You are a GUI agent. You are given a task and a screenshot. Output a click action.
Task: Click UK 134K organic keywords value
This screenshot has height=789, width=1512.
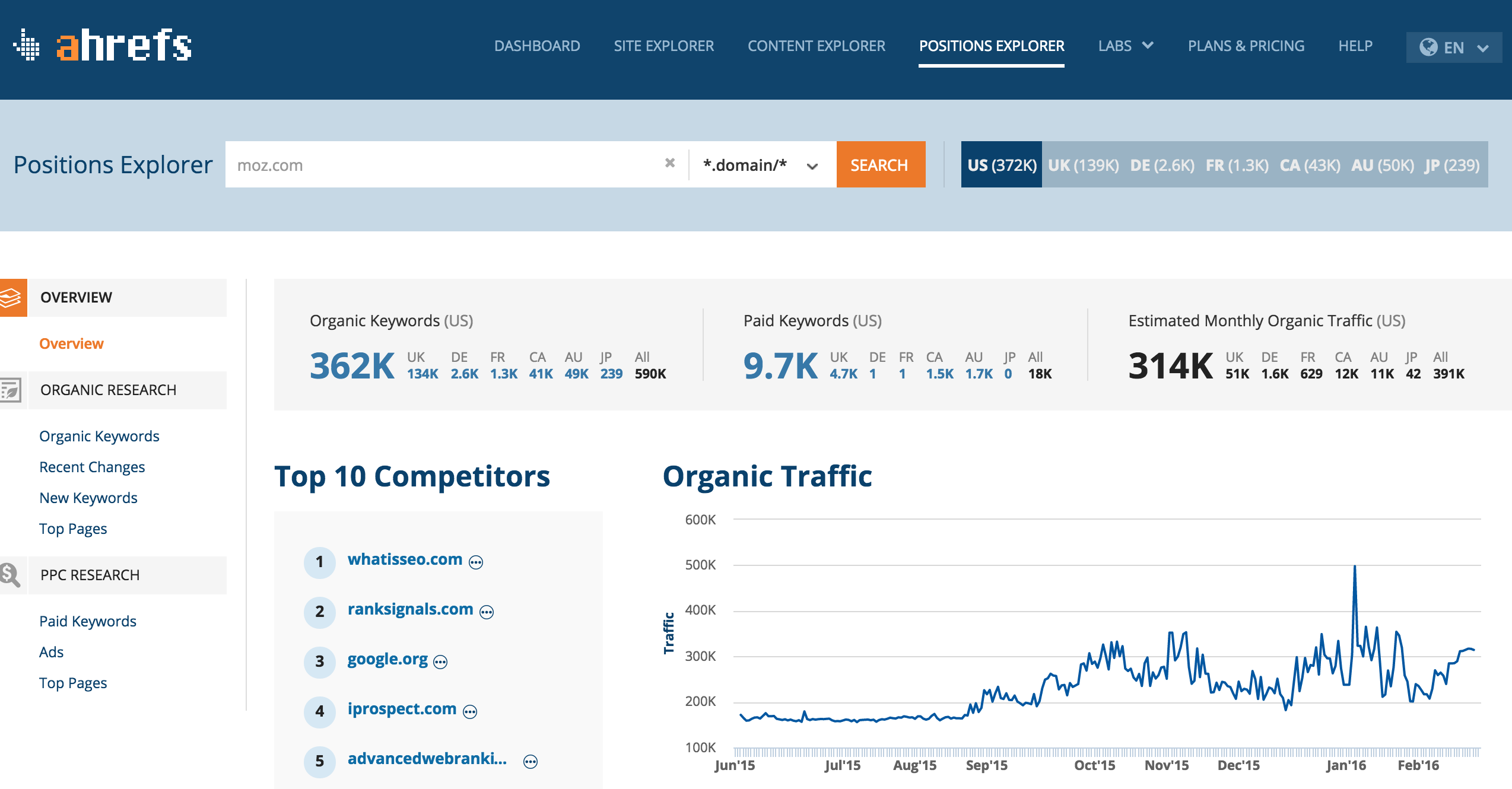pyautogui.click(x=423, y=374)
